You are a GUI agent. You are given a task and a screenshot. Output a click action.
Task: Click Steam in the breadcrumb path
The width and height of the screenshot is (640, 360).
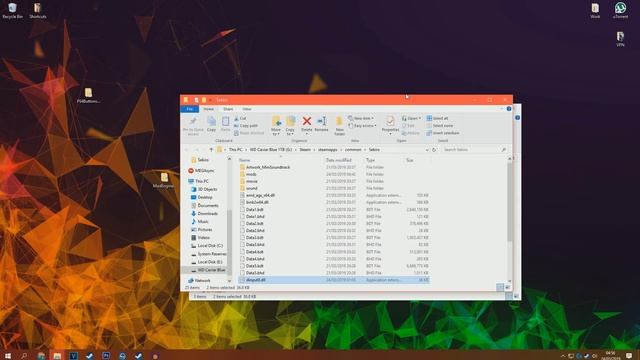pos(305,150)
